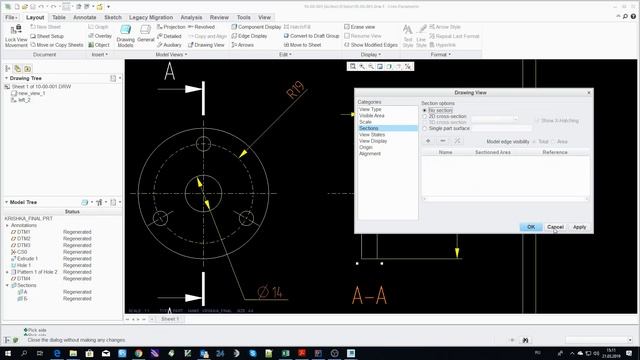Select Area model edge visibility
This screenshot has width=640, height=360.
tap(553, 142)
